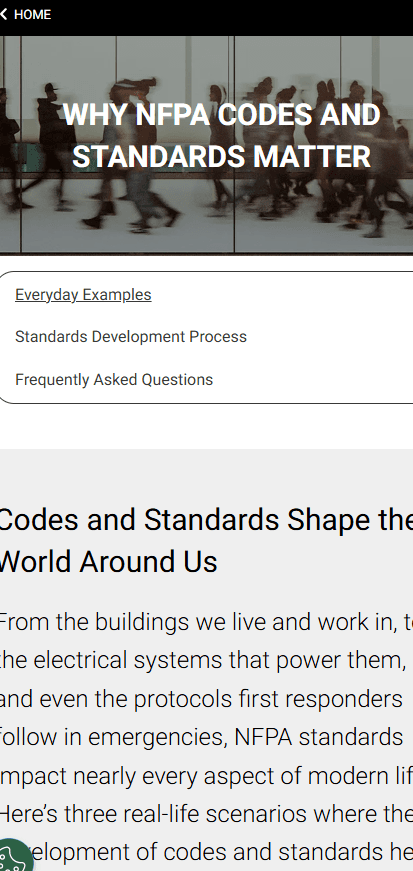This screenshot has width=413, height=871.
Task: Click 'follow in emergencies, NFPA standards' line
Action: click(201, 737)
